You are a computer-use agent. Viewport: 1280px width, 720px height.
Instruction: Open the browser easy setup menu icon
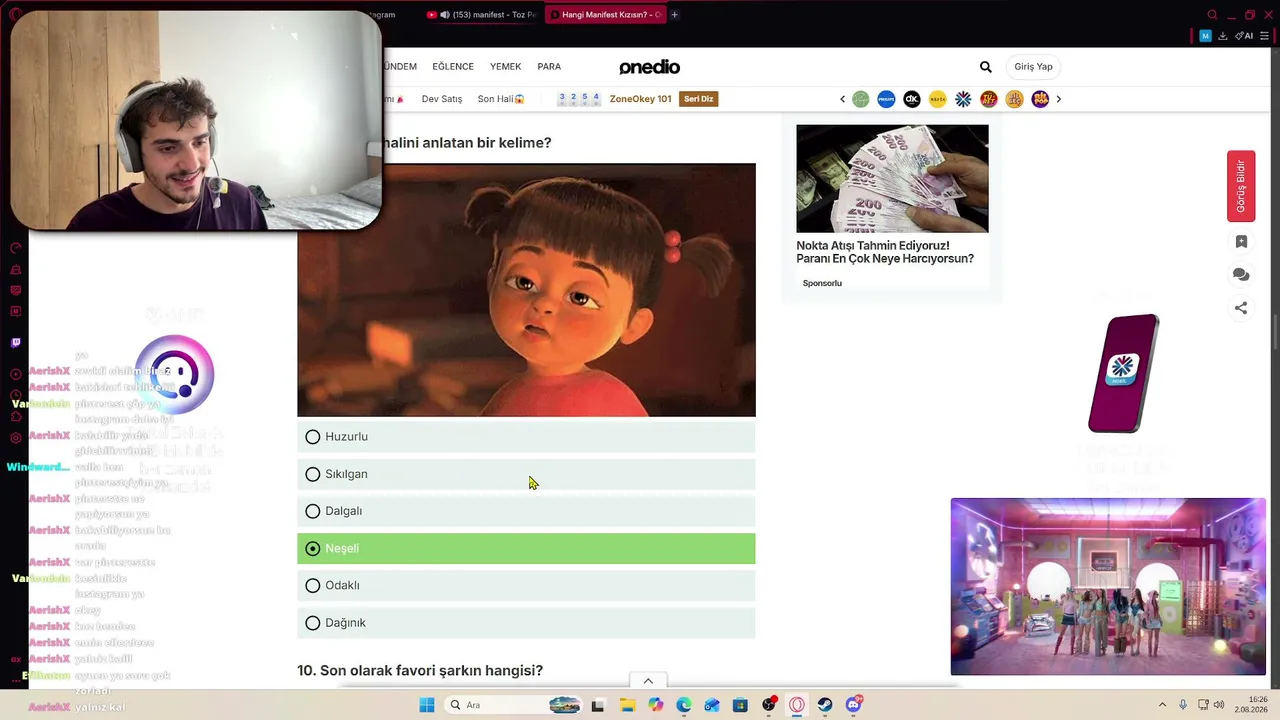[x=1265, y=36]
